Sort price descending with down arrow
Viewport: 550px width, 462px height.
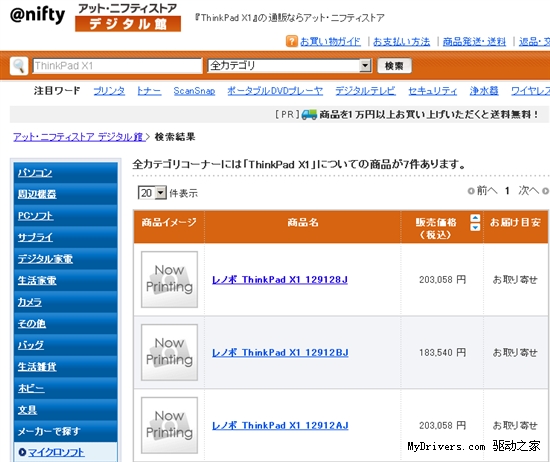tap(475, 227)
